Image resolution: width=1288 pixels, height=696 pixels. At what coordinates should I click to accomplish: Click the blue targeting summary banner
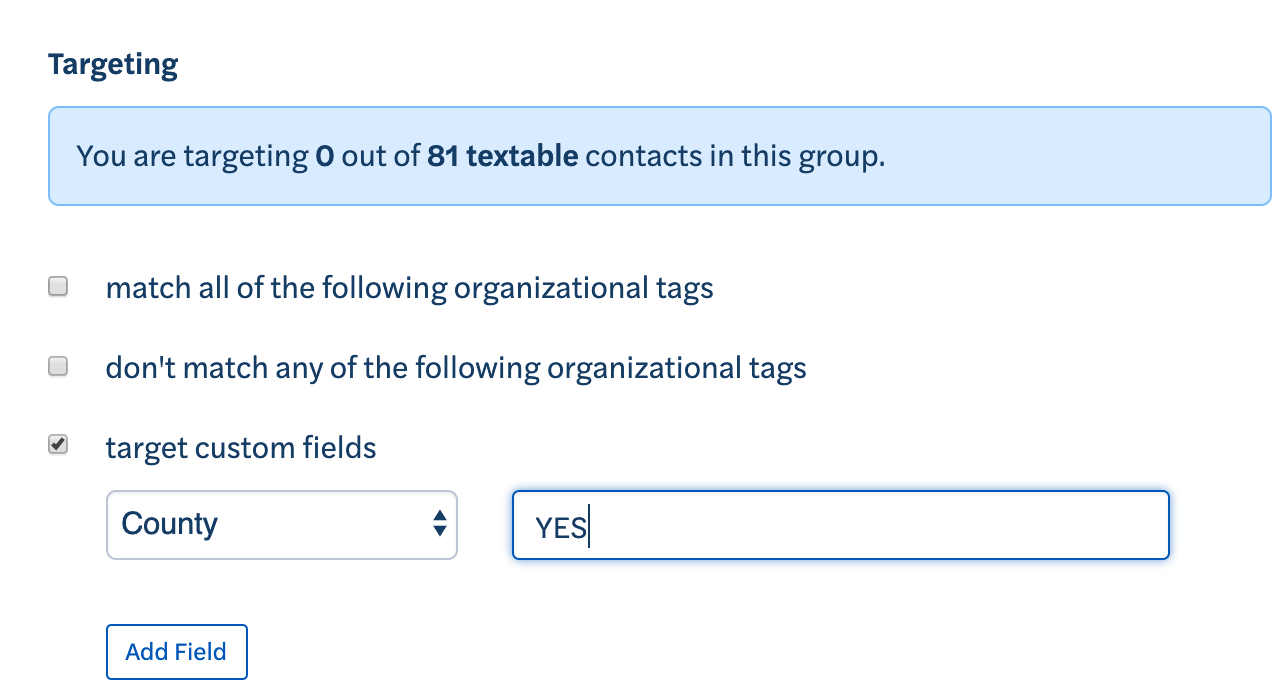[659, 155]
